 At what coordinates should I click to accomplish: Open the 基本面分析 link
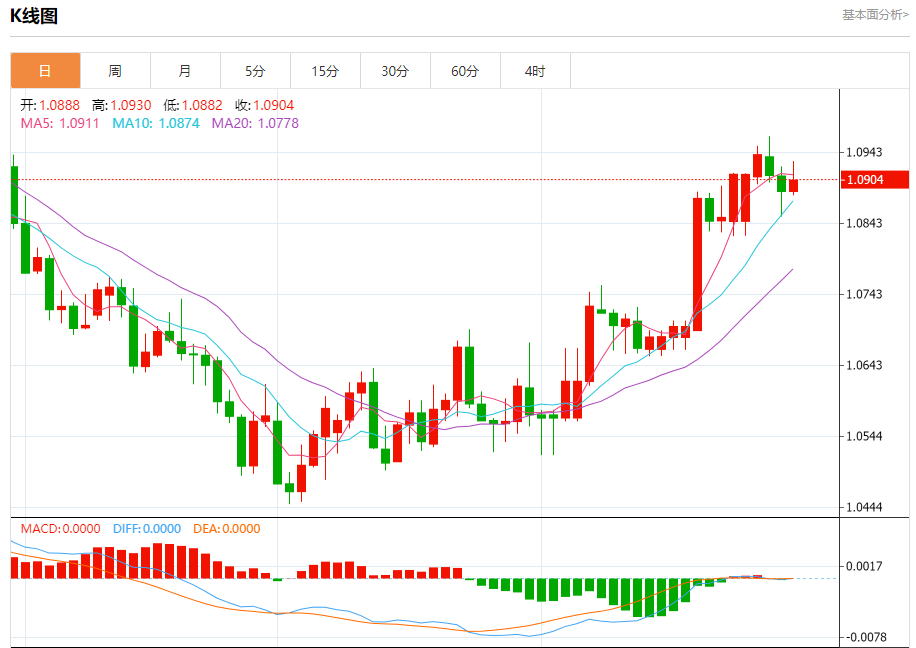tap(875, 15)
